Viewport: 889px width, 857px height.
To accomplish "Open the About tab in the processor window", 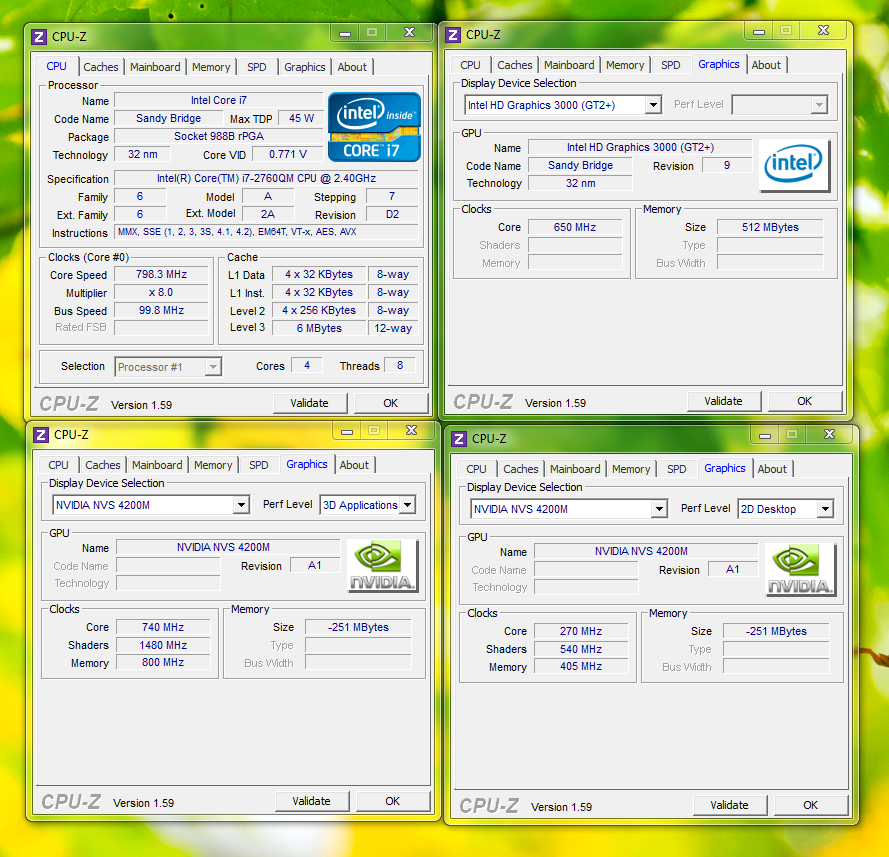I will click(x=352, y=67).
